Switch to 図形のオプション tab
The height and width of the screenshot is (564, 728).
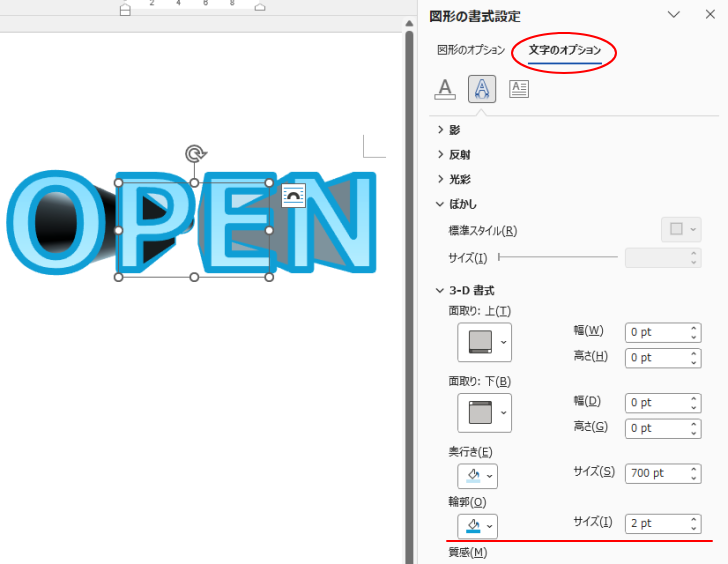pos(471,50)
